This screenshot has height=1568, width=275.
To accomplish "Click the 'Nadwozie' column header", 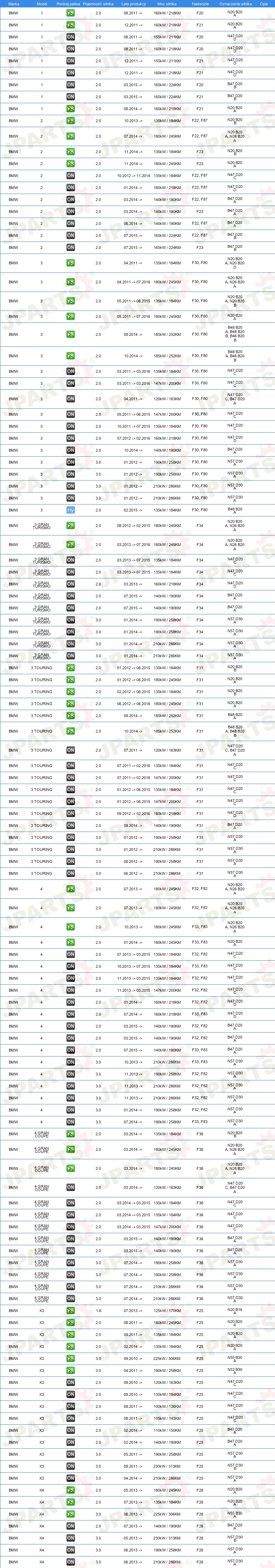I will click(x=200, y=4).
